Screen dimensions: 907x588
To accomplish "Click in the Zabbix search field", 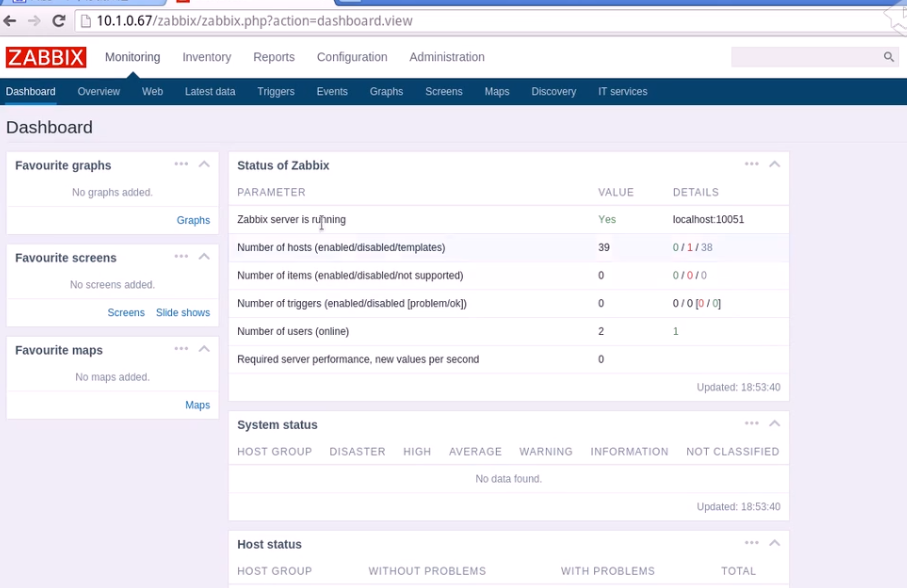I will [x=806, y=57].
